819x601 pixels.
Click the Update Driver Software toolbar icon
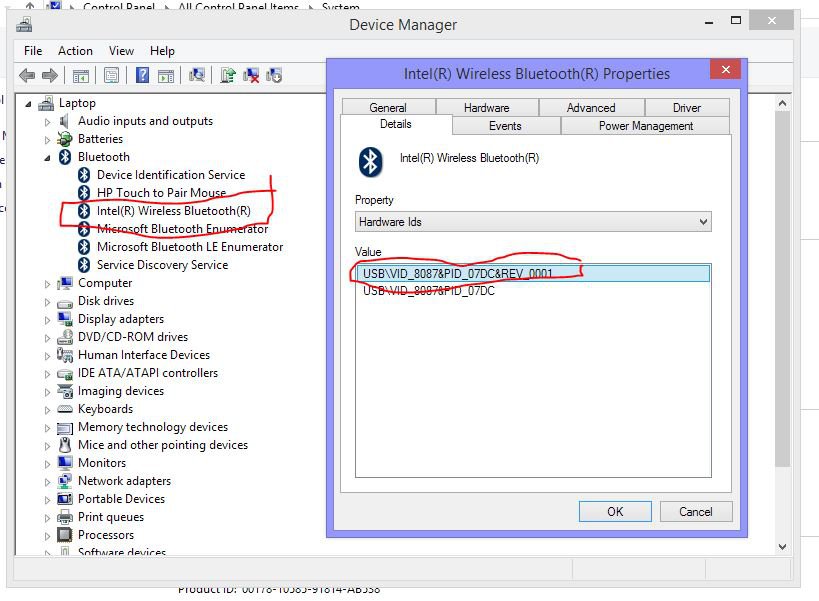click(229, 75)
